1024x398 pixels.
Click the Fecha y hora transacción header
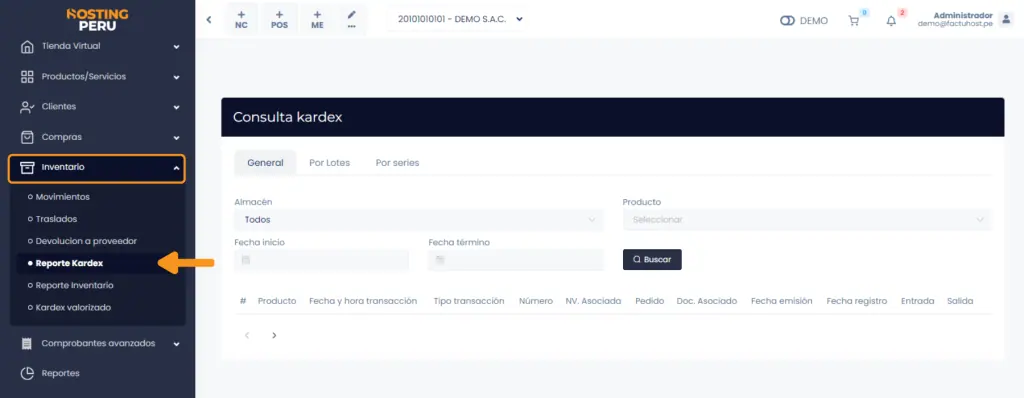(362, 301)
